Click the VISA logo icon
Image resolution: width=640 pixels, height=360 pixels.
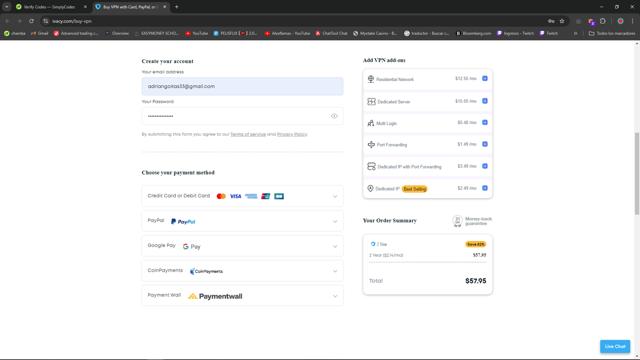(236, 196)
